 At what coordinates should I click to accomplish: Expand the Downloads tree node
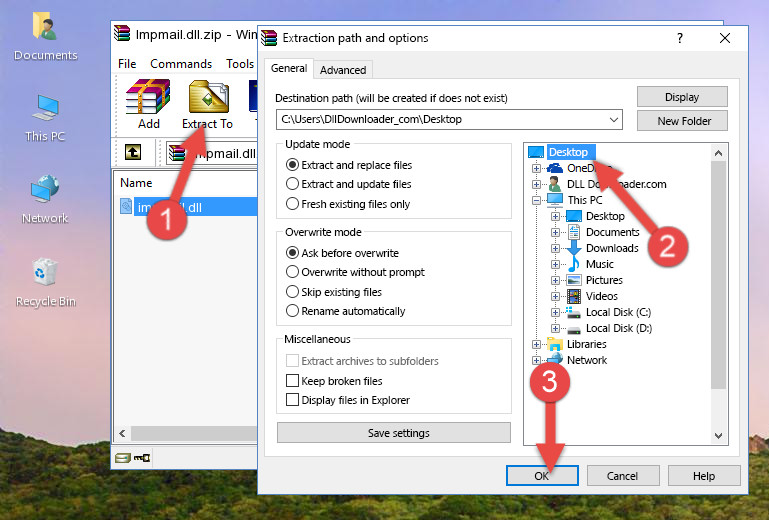(x=555, y=248)
